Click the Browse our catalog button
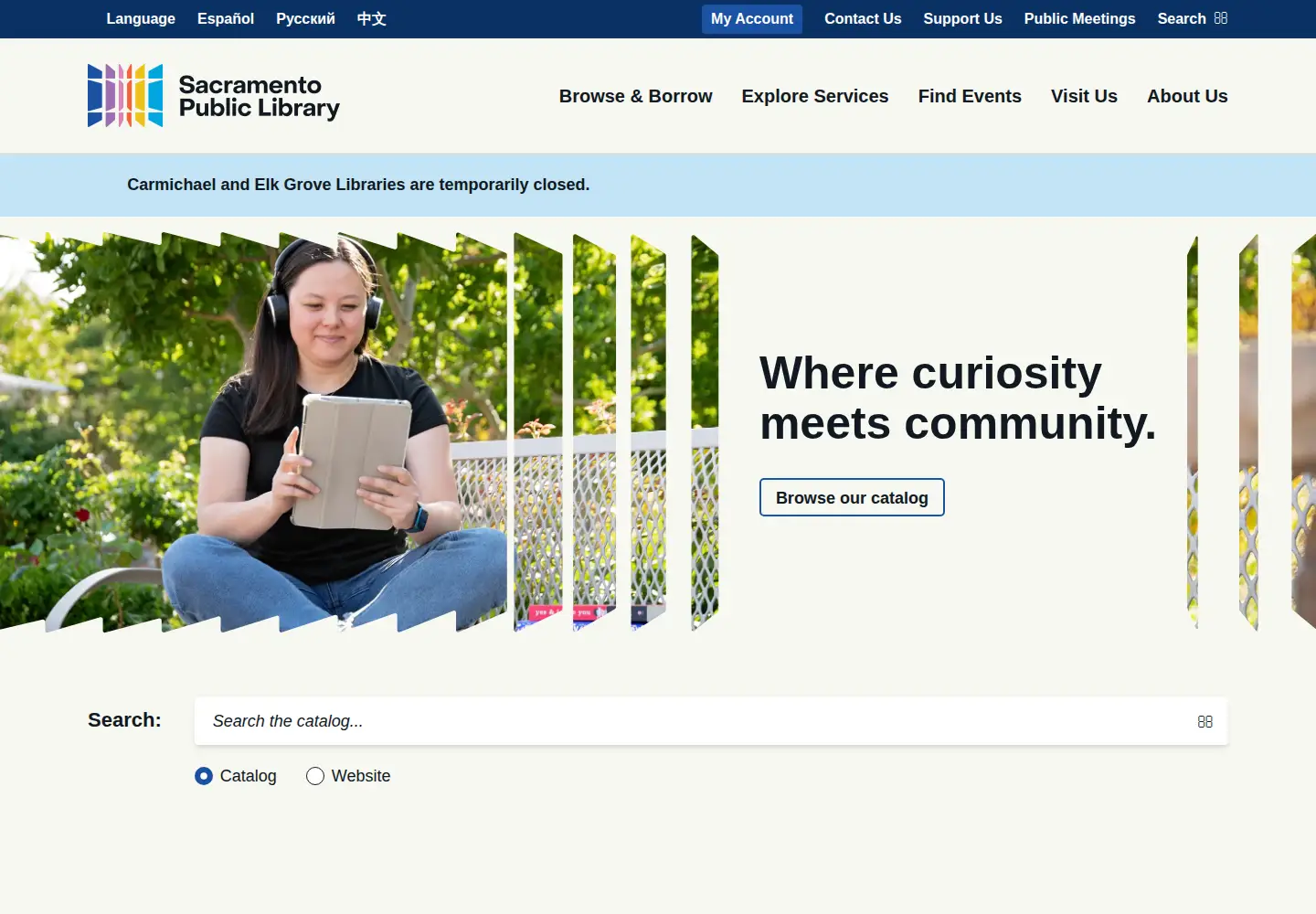The image size is (1316, 914). 852,497
